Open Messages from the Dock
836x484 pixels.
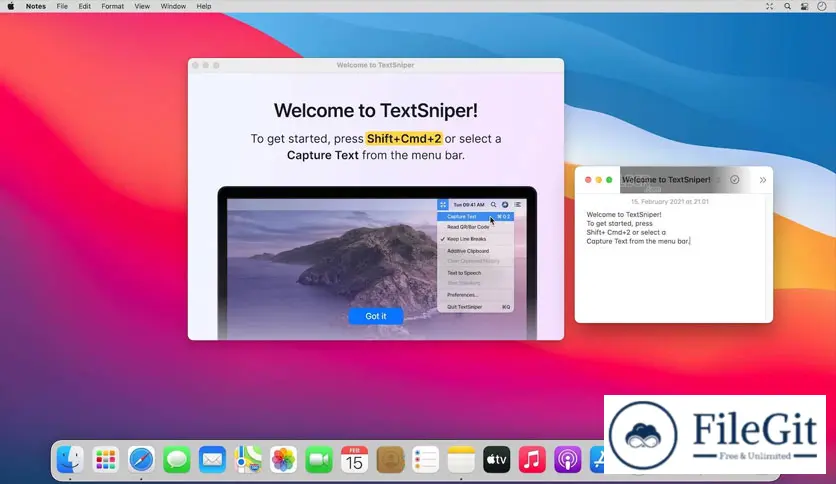coord(176,459)
